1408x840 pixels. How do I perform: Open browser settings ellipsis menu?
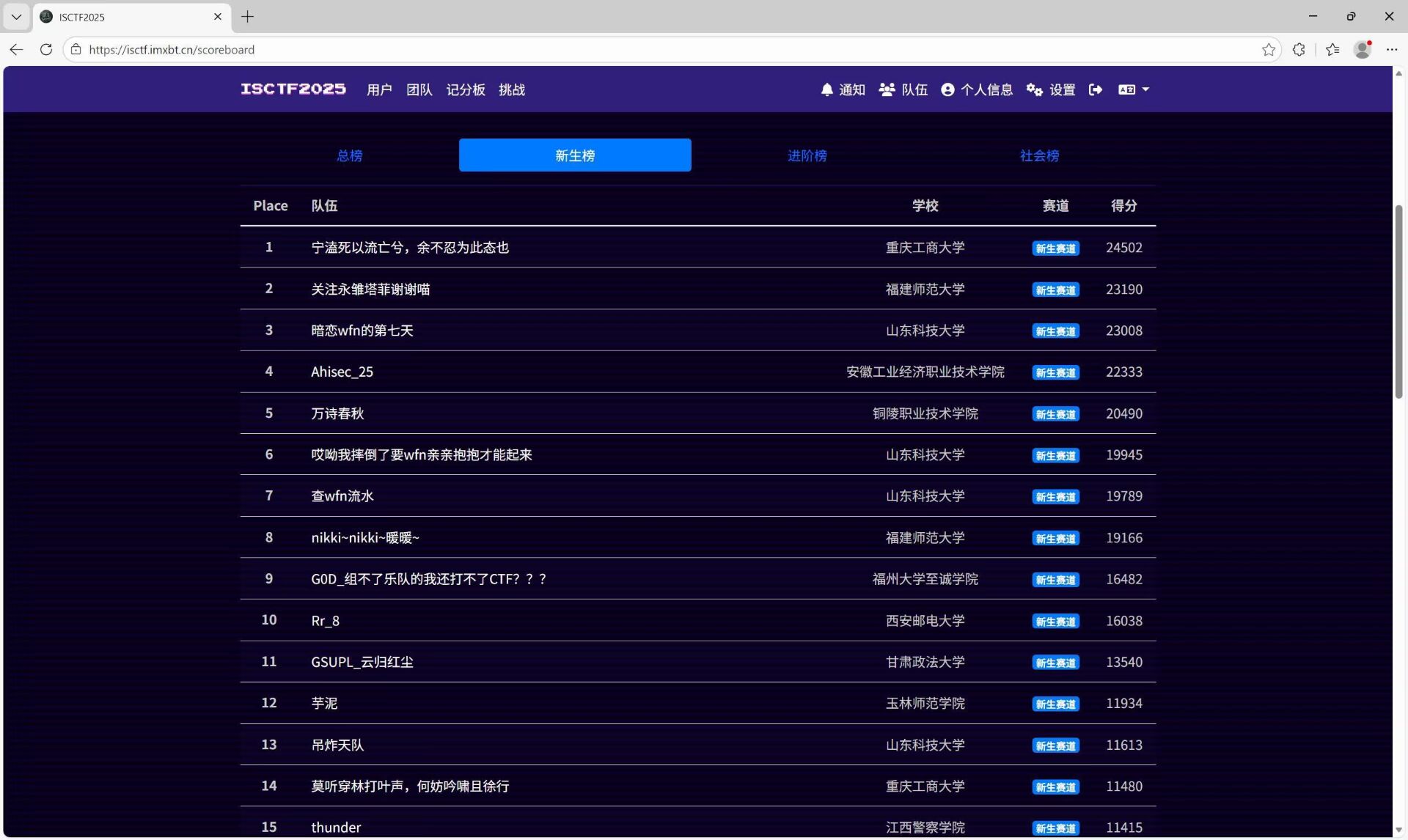[1392, 50]
